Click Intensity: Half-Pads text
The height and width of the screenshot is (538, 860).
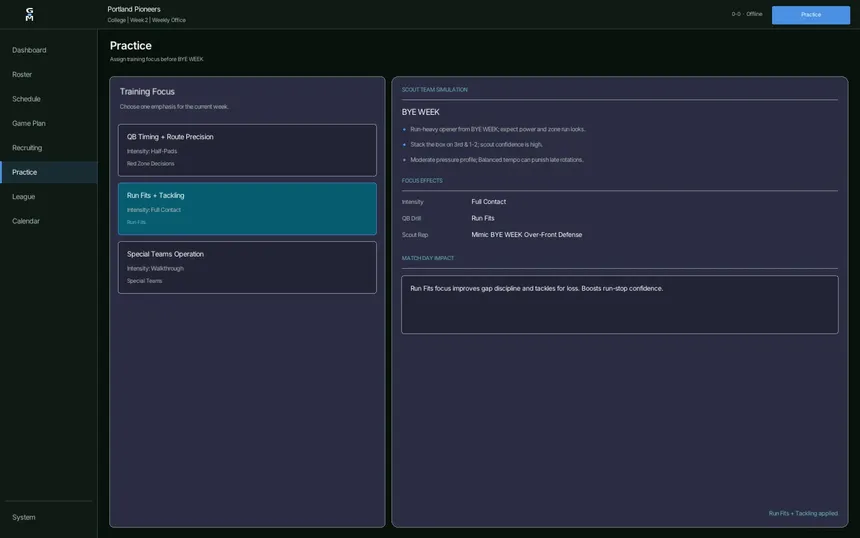[152, 151]
